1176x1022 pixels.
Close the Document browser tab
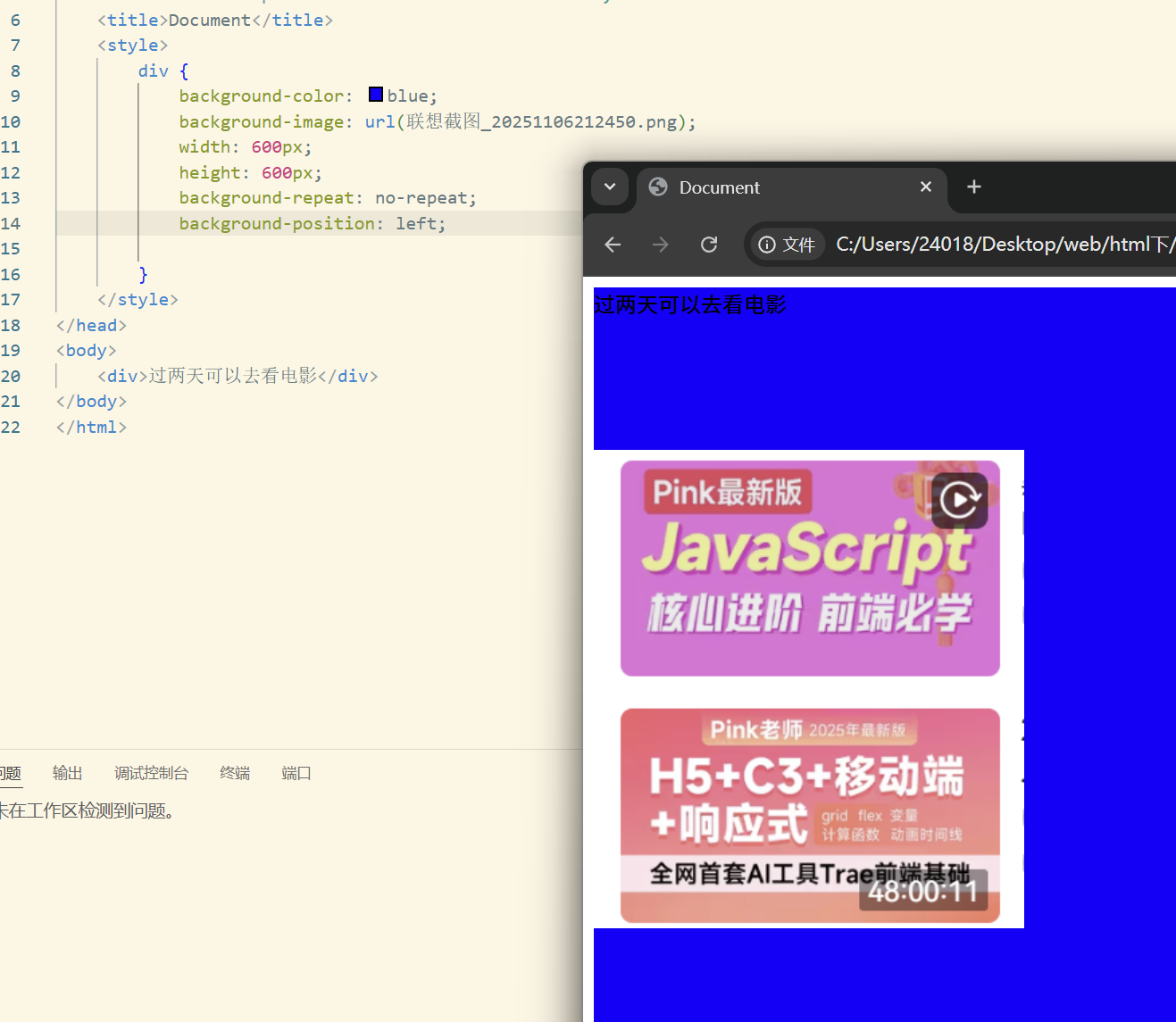tap(926, 187)
